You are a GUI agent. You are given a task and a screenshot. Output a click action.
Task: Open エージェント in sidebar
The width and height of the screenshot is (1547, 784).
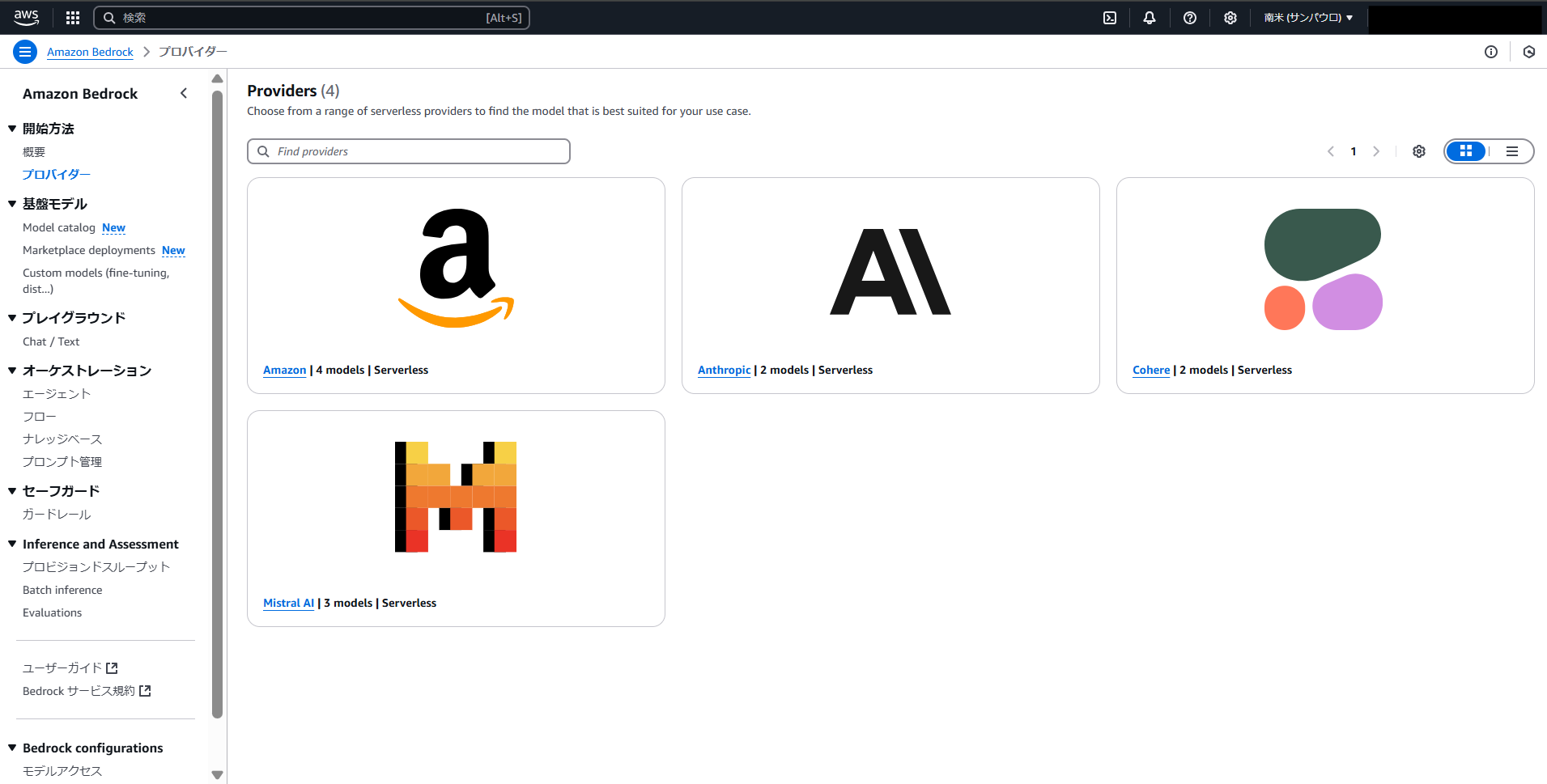coord(57,394)
